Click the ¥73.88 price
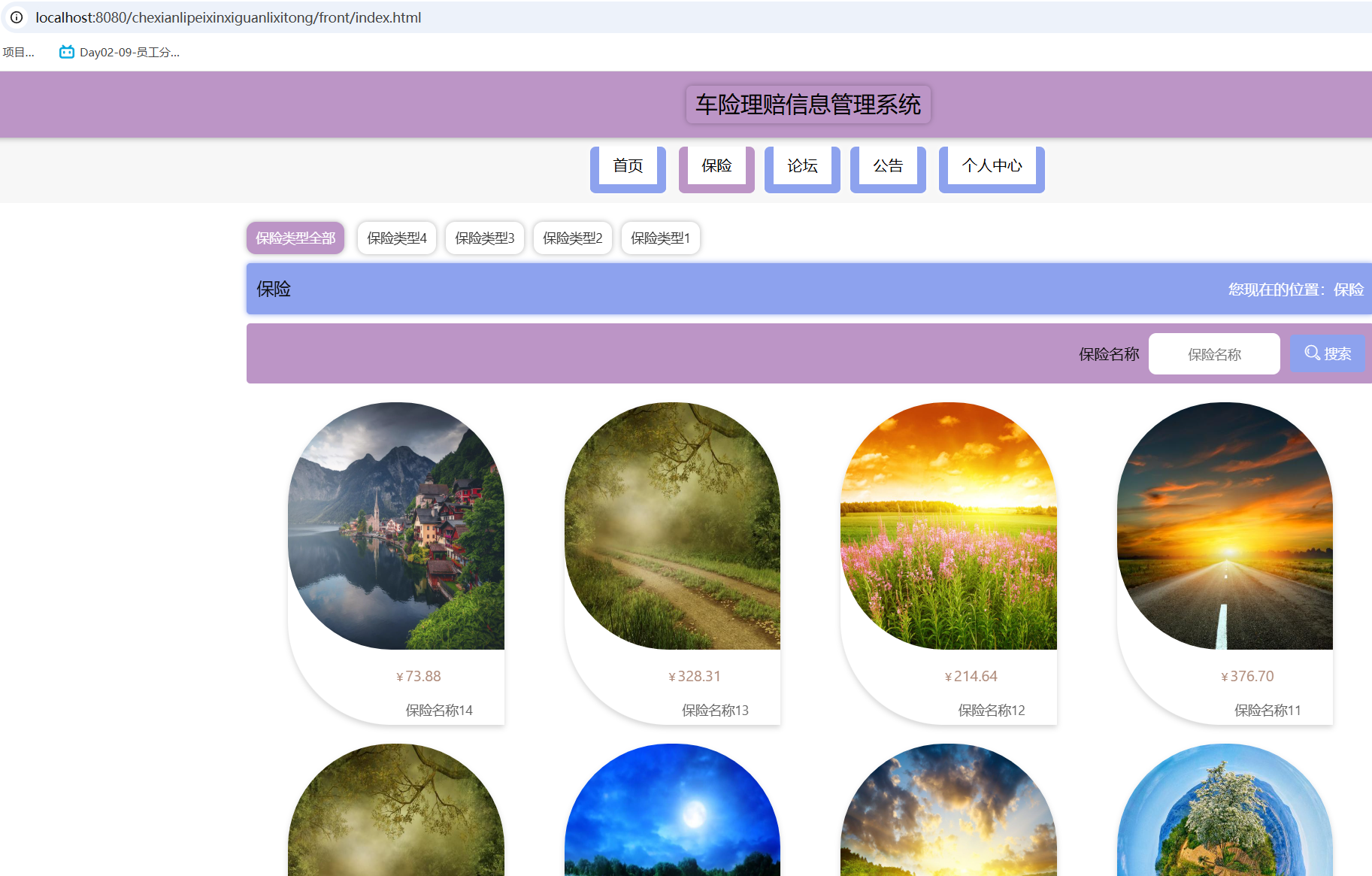Image resolution: width=1372 pixels, height=876 pixels. tap(419, 677)
